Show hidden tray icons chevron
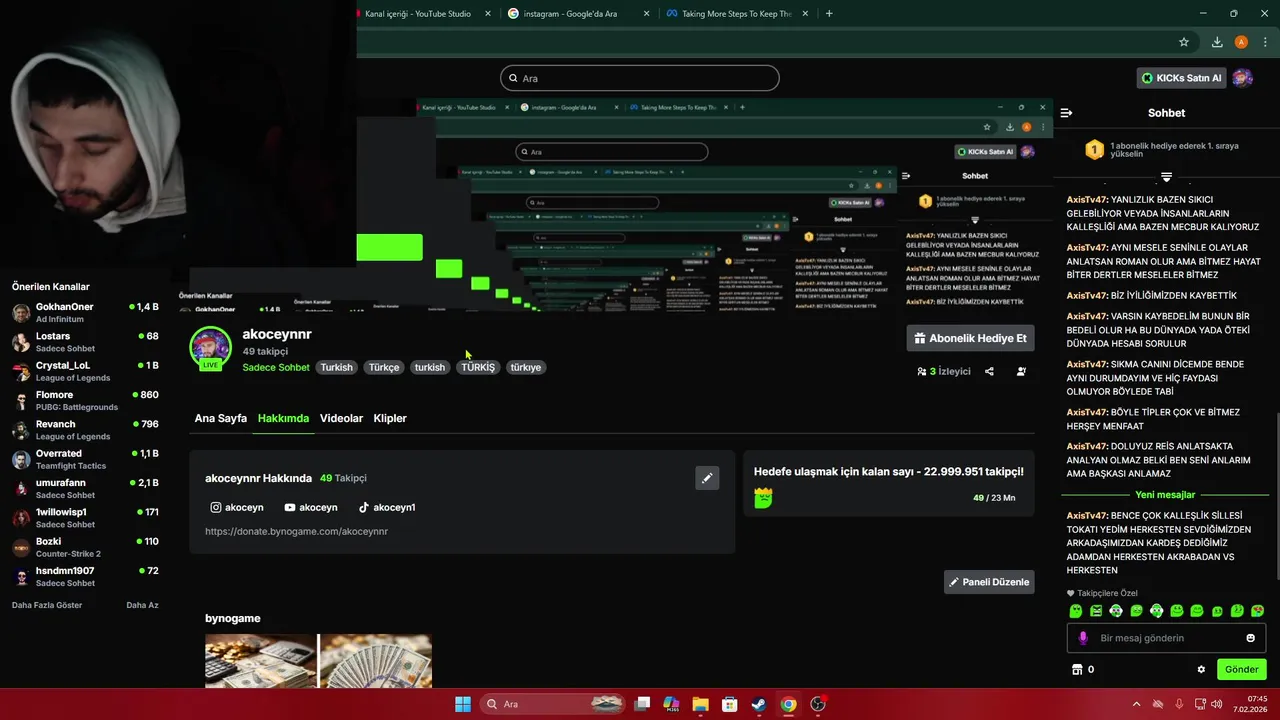Viewport: 1280px width, 720px height. coord(1139,704)
